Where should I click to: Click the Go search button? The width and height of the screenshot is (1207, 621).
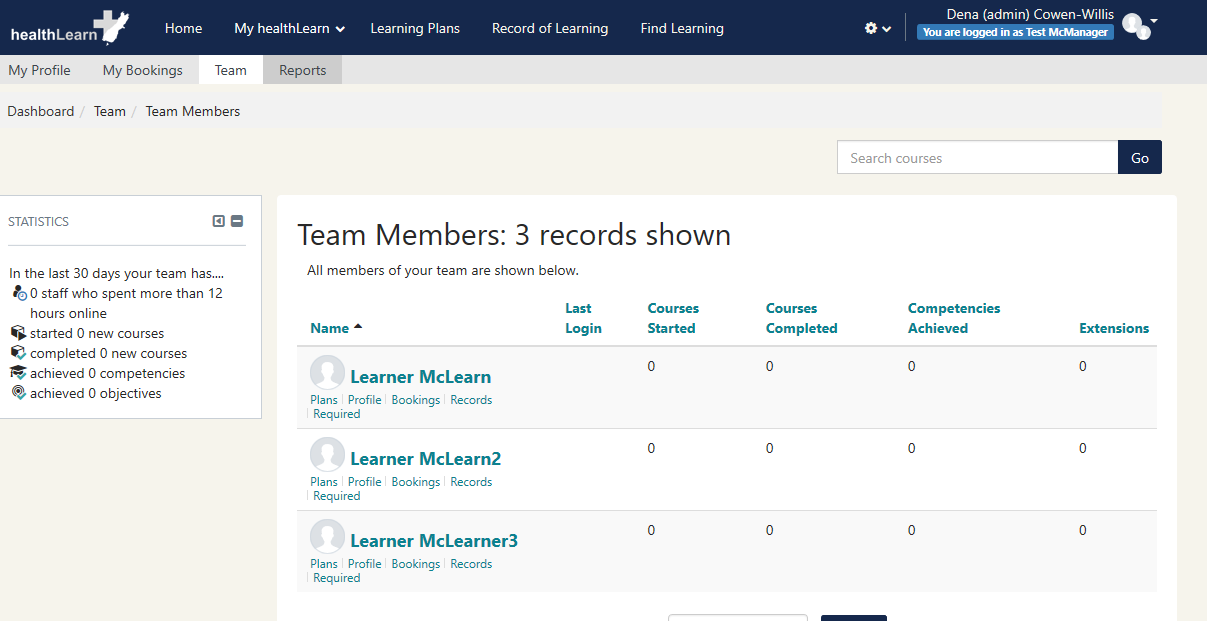(1139, 158)
